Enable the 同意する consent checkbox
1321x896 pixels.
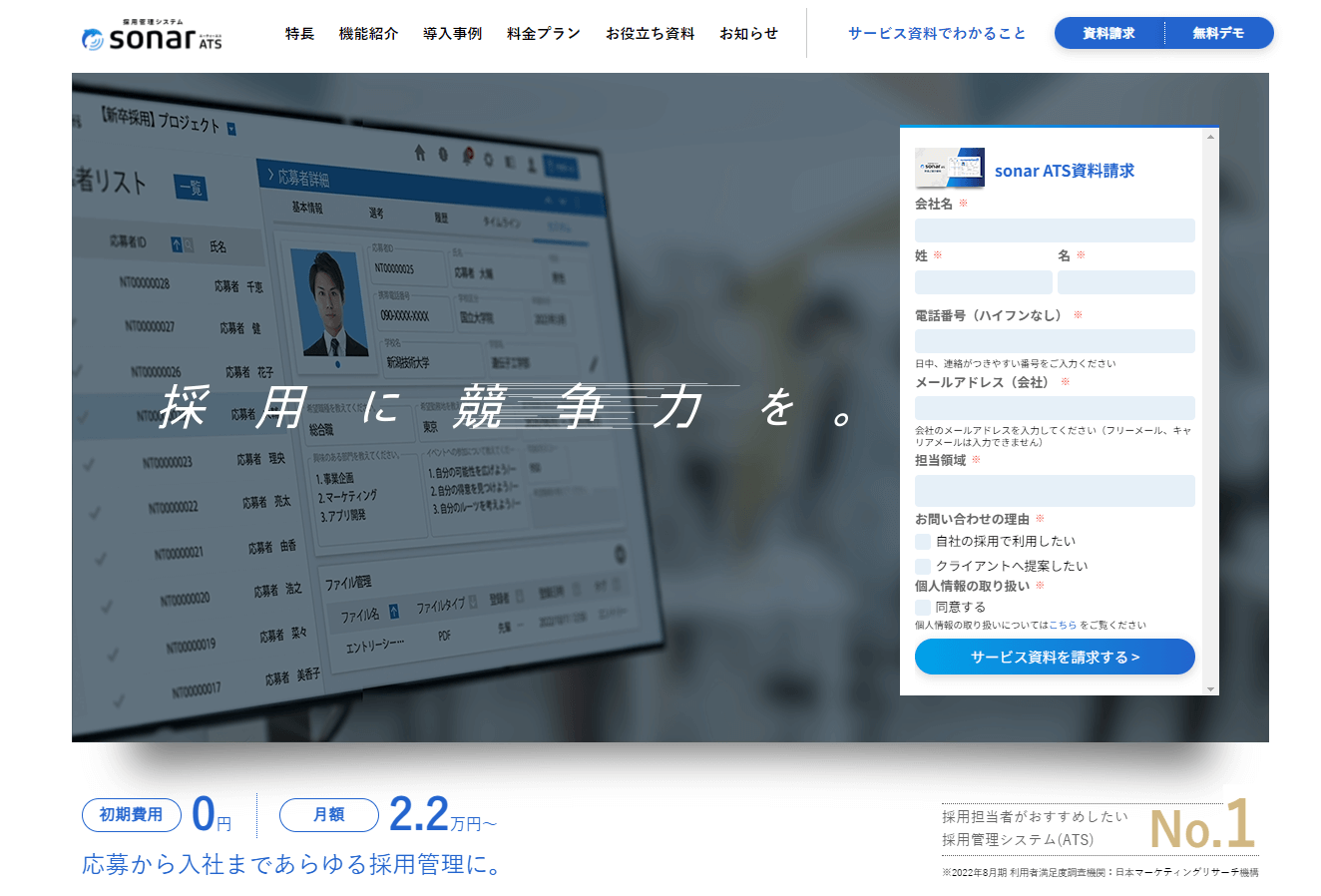[922, 607]
